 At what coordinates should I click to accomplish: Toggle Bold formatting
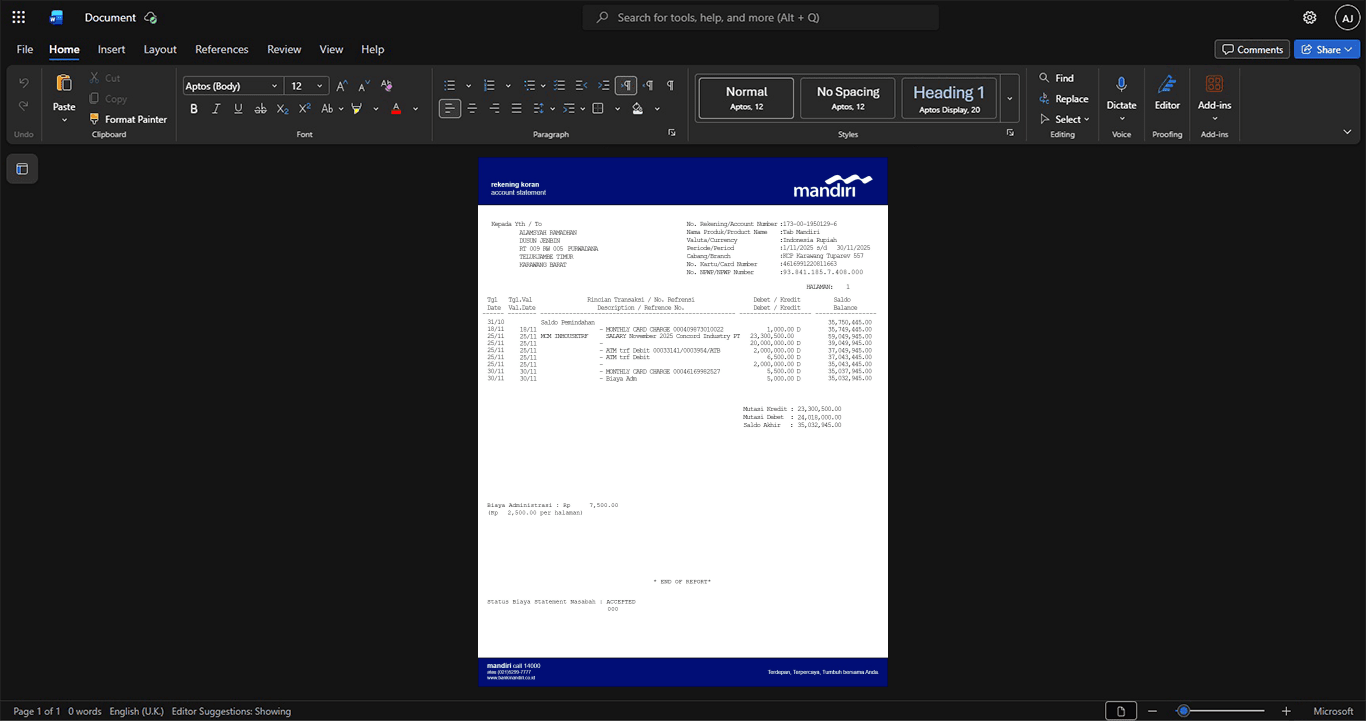(x=194, y=108)
